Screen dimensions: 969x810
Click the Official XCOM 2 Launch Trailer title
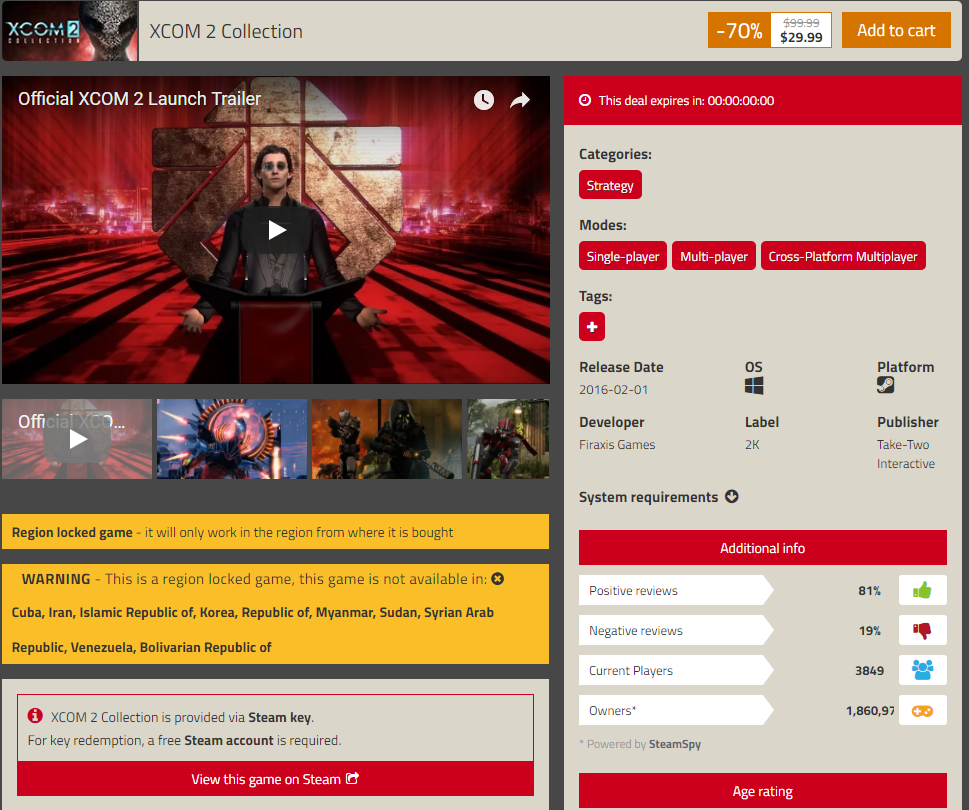[140, 99]
